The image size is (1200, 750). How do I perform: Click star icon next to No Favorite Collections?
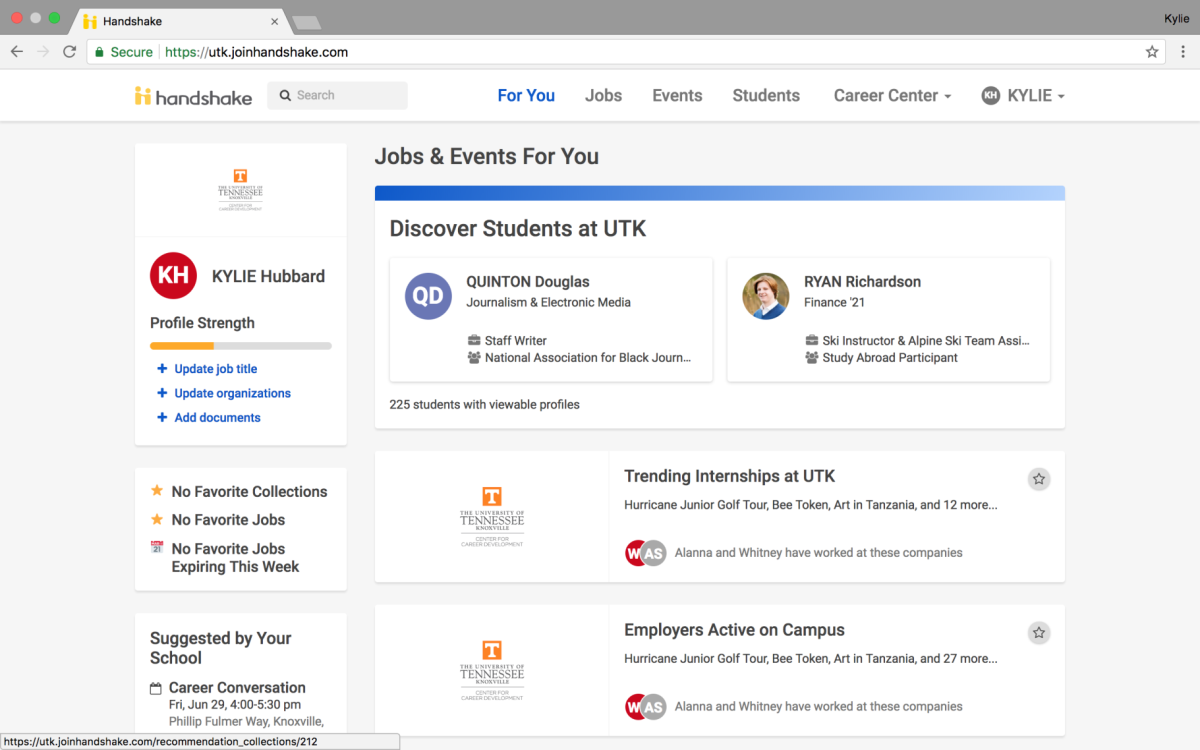pyautogui.click(x=157, y=491)
